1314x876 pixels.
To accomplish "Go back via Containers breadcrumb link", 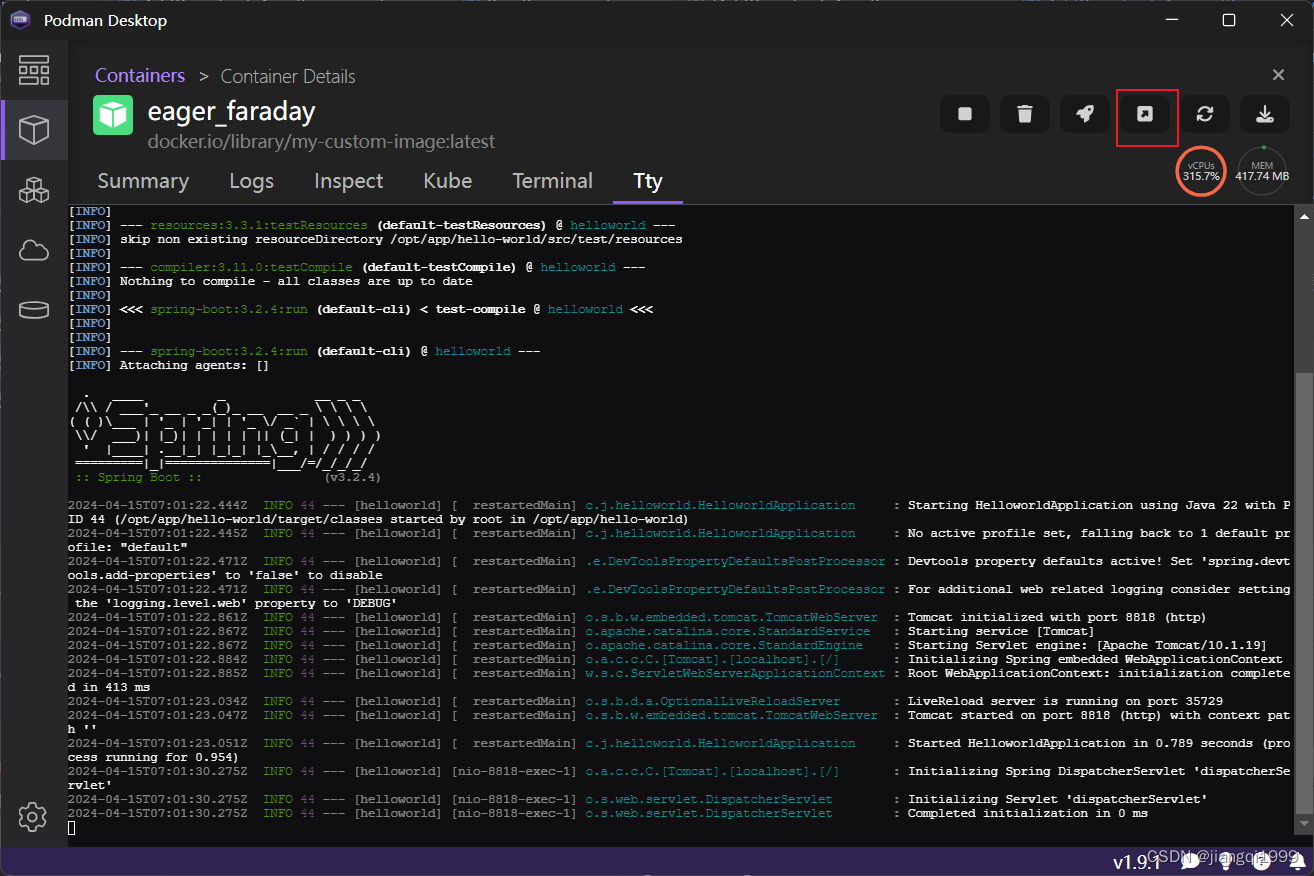I will click(140, 76).
